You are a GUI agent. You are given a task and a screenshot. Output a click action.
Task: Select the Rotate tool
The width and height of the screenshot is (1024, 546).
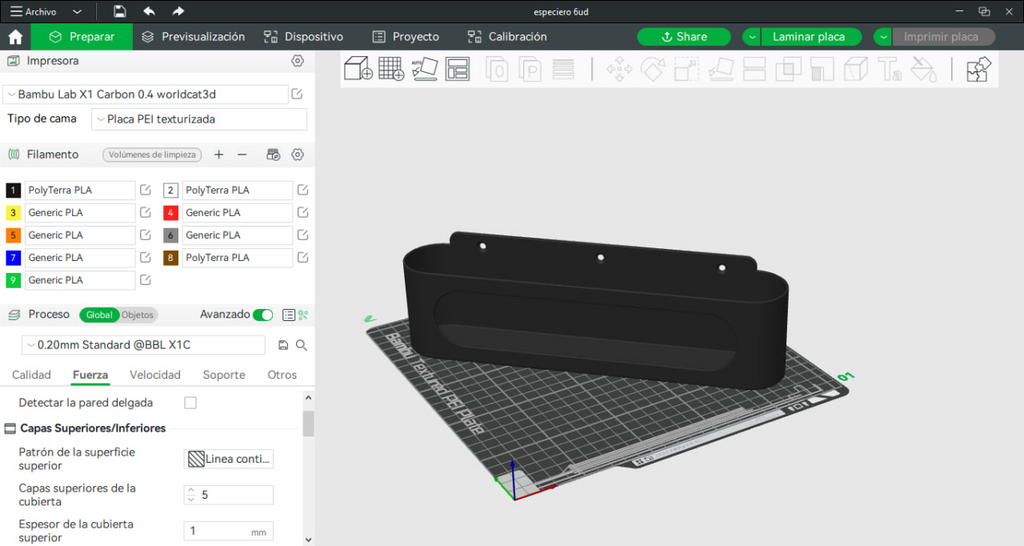652,69
